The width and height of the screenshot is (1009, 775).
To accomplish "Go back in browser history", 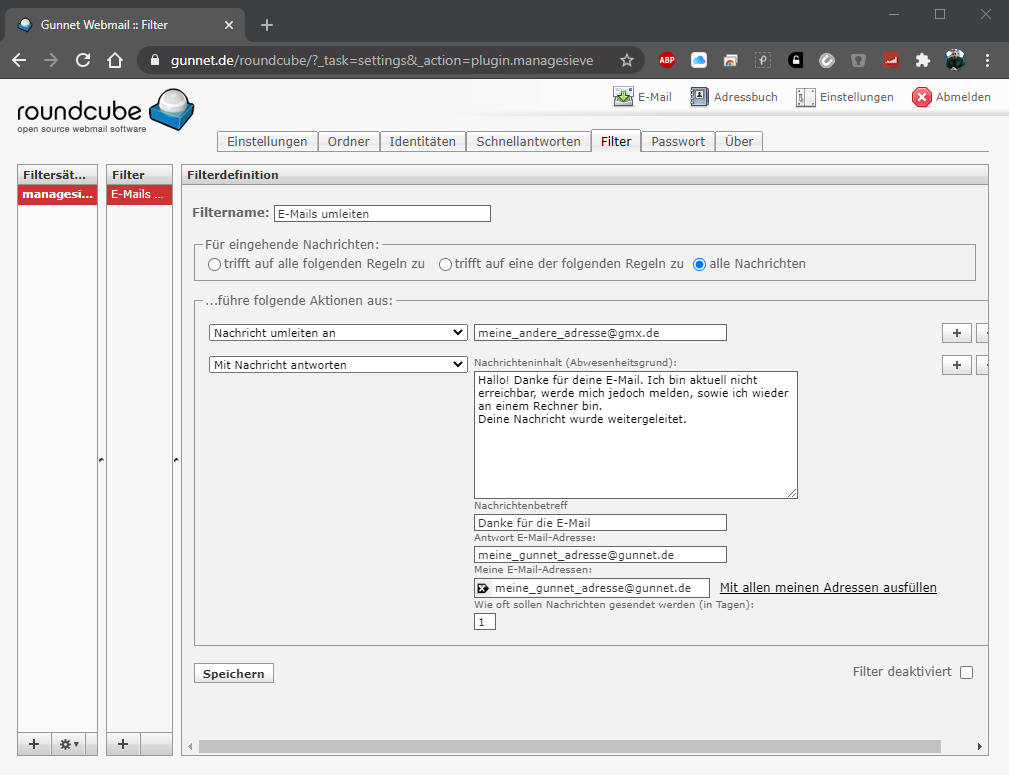I will point(19,61).
